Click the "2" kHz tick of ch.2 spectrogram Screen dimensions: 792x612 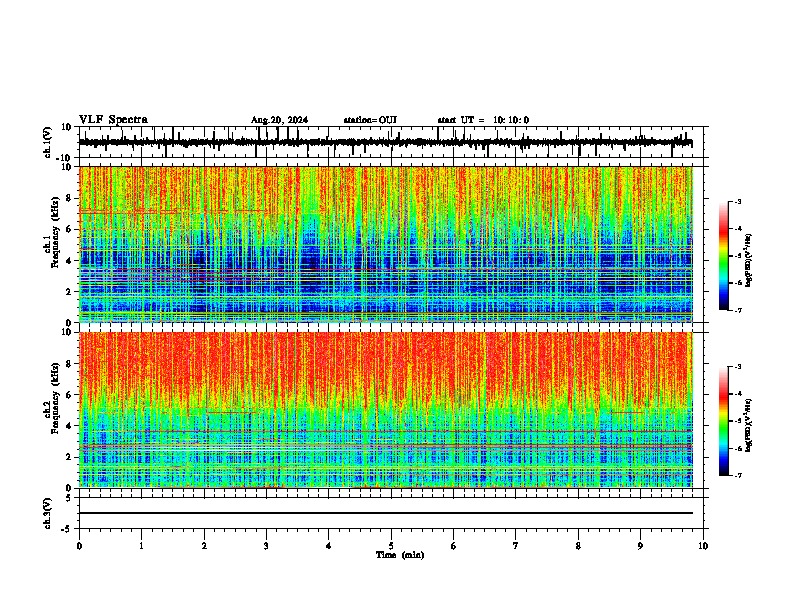click(69, 457)
